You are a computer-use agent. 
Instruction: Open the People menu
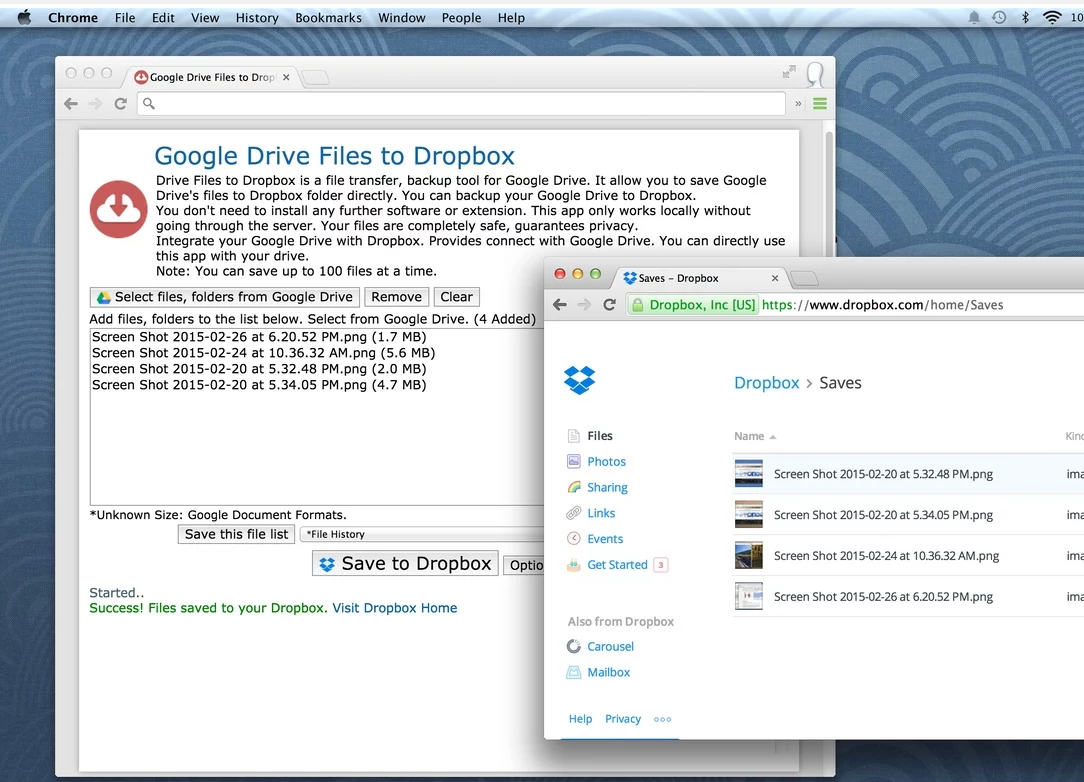coord(461,17)
